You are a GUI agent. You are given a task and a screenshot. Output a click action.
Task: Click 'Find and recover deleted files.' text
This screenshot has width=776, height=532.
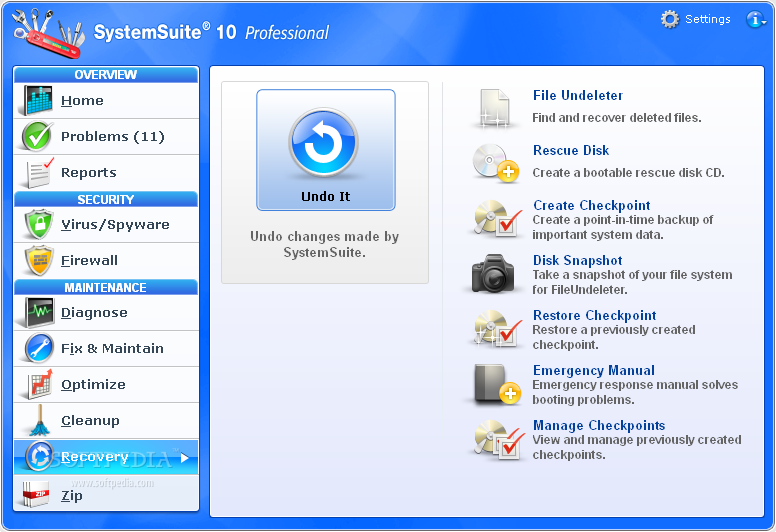617,118
